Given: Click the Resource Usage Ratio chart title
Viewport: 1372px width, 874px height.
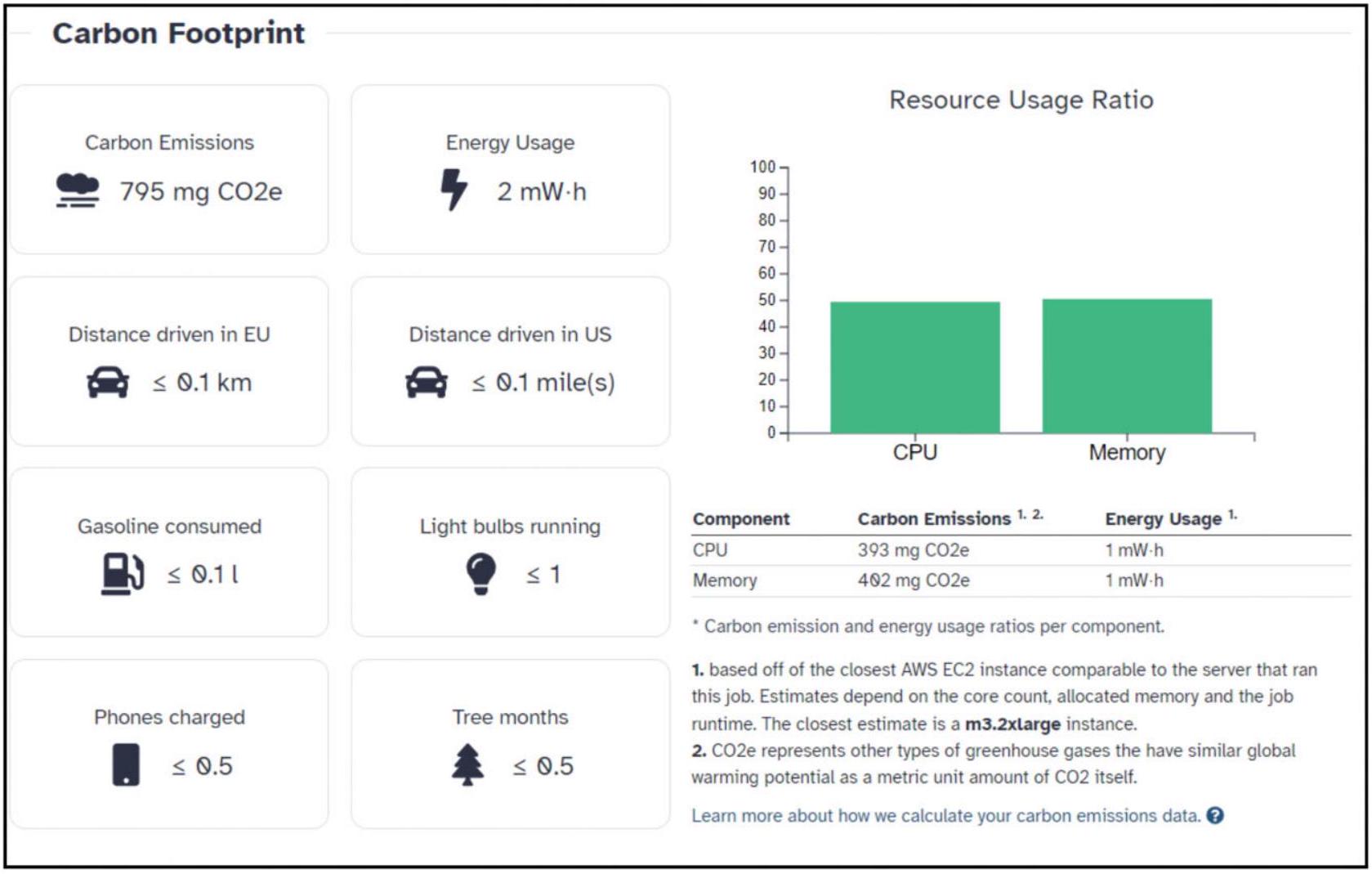Looking at the screenshot, I should (x=1021, y=100).
